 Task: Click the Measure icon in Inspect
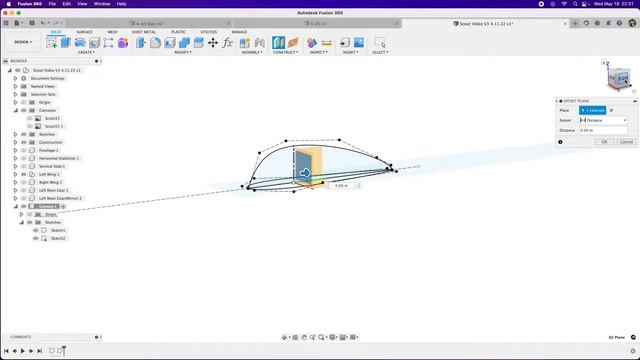coord(326,42)
